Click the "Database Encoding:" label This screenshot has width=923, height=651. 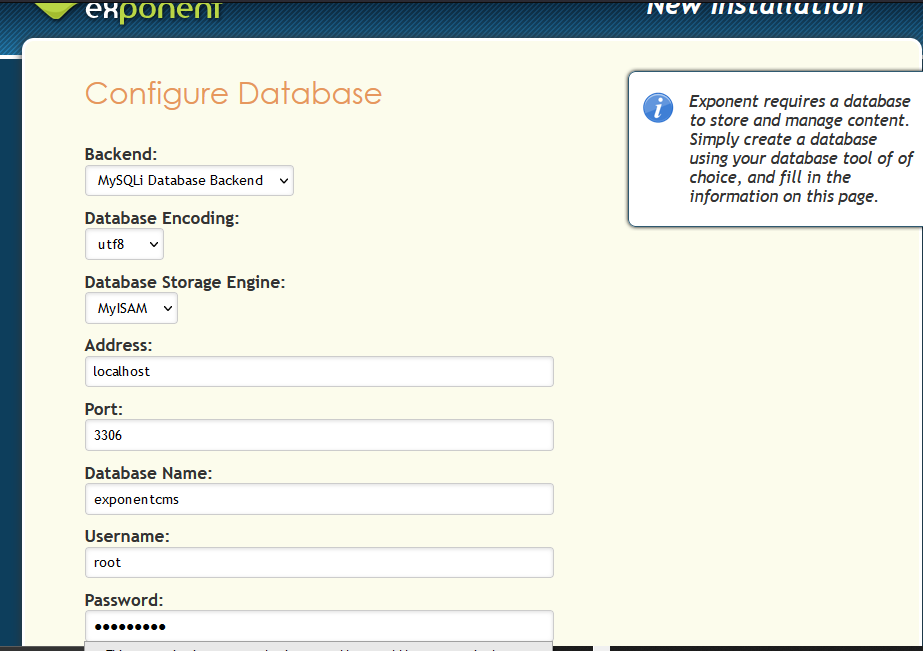(x=162, y=218)
